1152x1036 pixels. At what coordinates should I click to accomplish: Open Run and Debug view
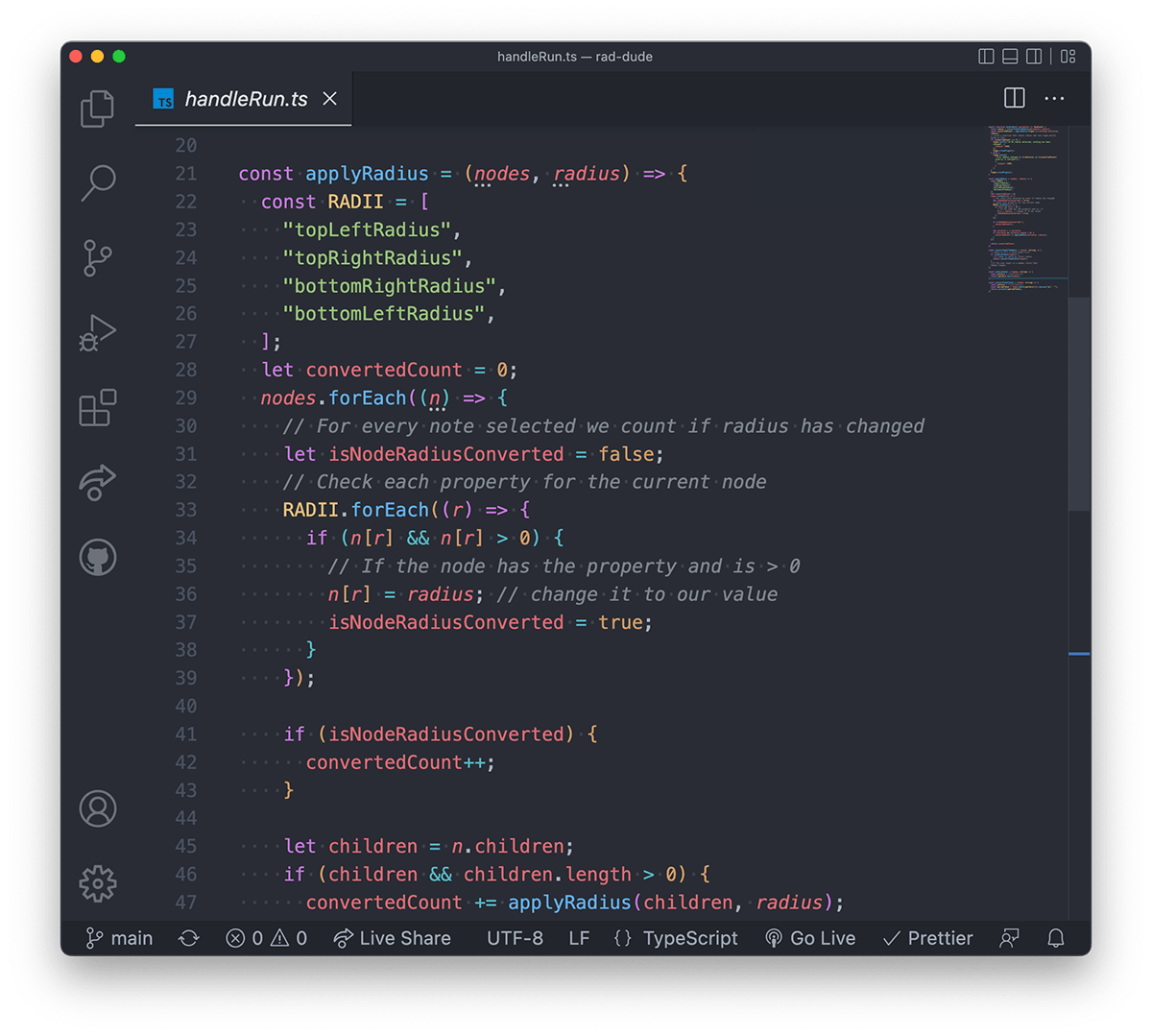coord(97,333)
